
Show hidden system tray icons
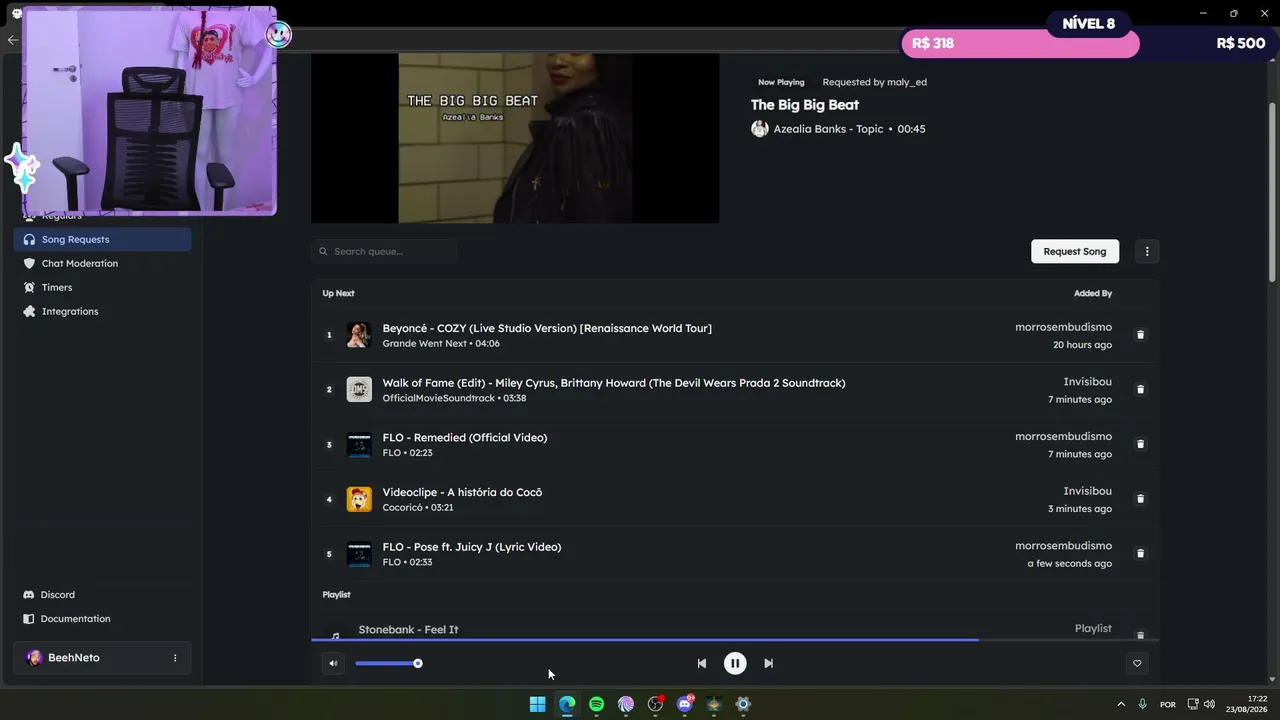click(1121, 704)
